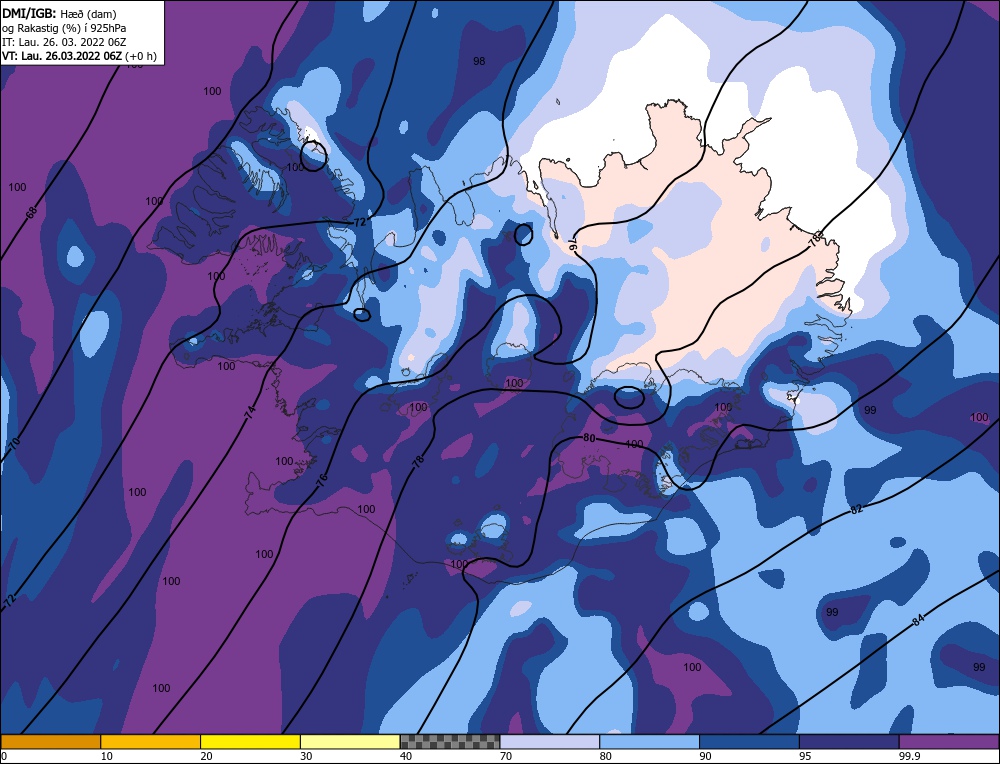The height and width of the screenshot is (764, 1000).
Task: Click the line "IT: Lau. 26. 03. 2022 06Z"
Action: pos(64,42)
